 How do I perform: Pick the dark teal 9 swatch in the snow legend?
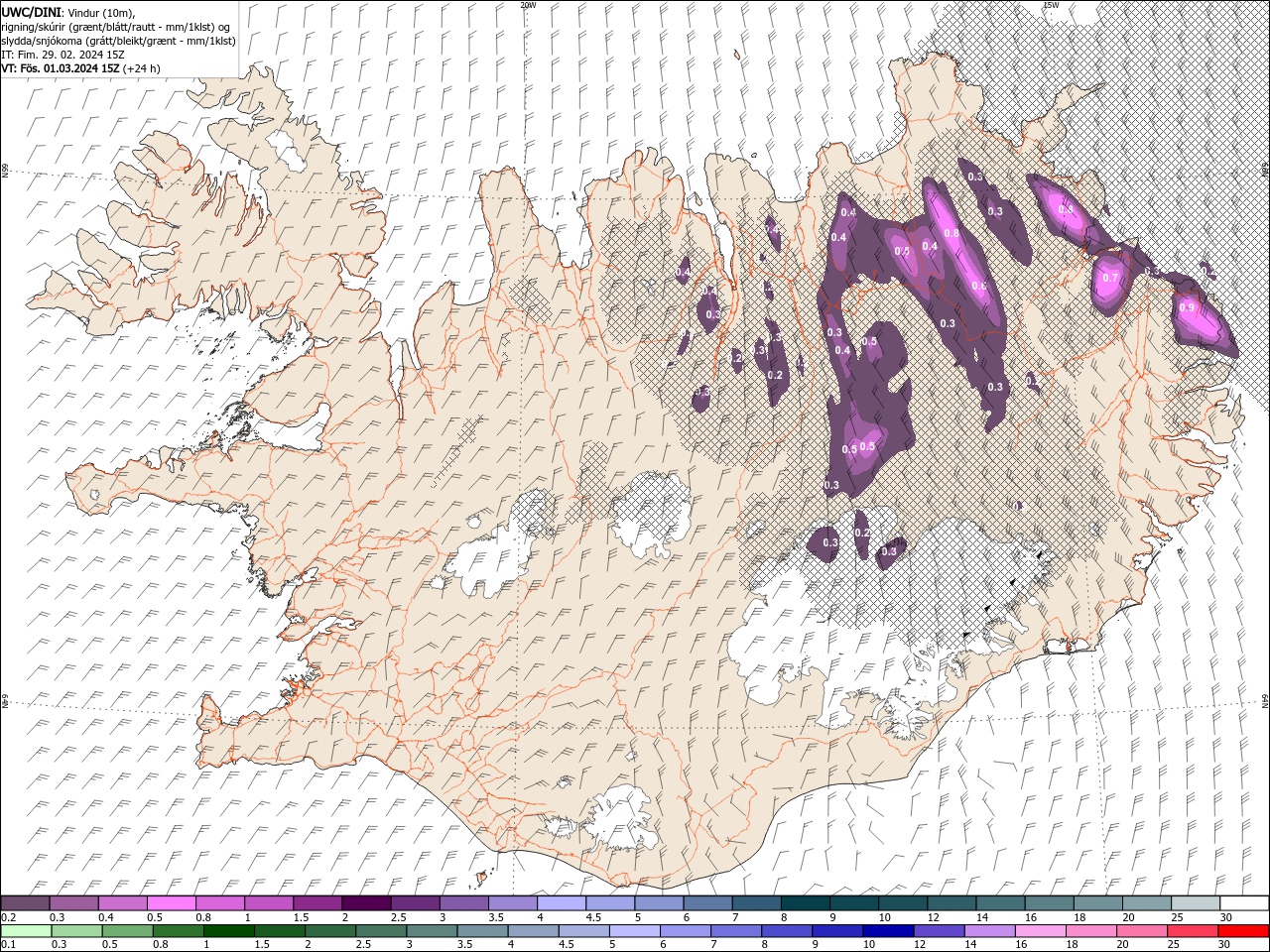pyautogui.click(x=805, y=903)
